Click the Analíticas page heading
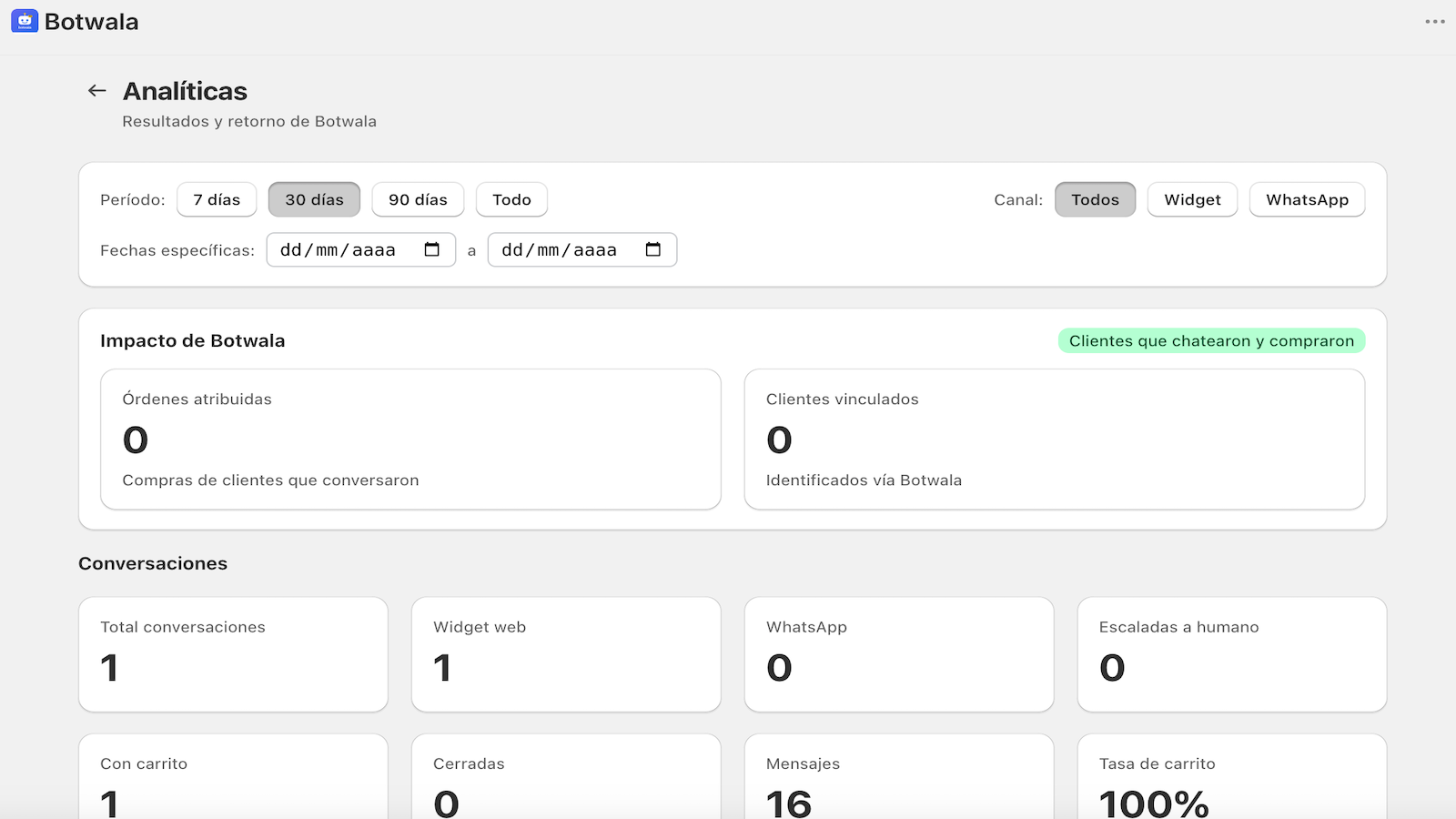The height and width of the screenshot is (819, 1456). (x=185, y=91)
